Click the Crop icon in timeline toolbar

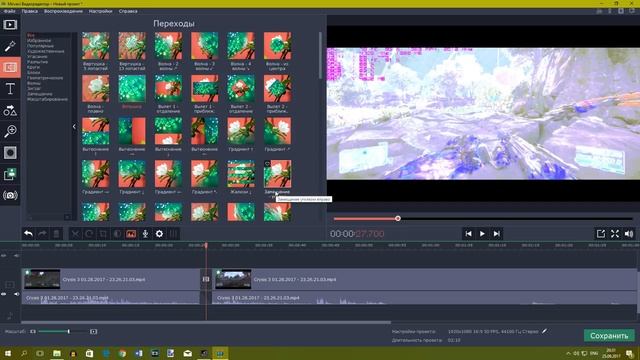coord(103,233)
